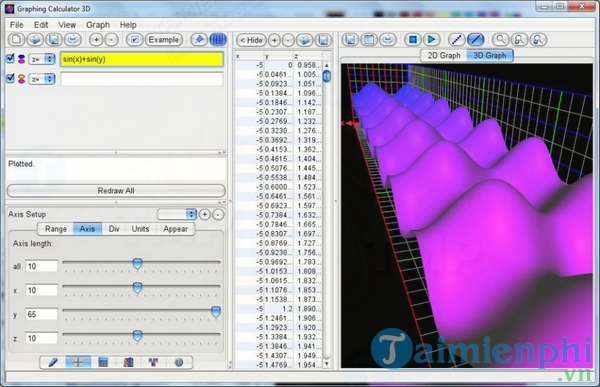600x387 pixels.
Task: Toggle the table grid icon in equation toolbar
Action: point(218,39)
